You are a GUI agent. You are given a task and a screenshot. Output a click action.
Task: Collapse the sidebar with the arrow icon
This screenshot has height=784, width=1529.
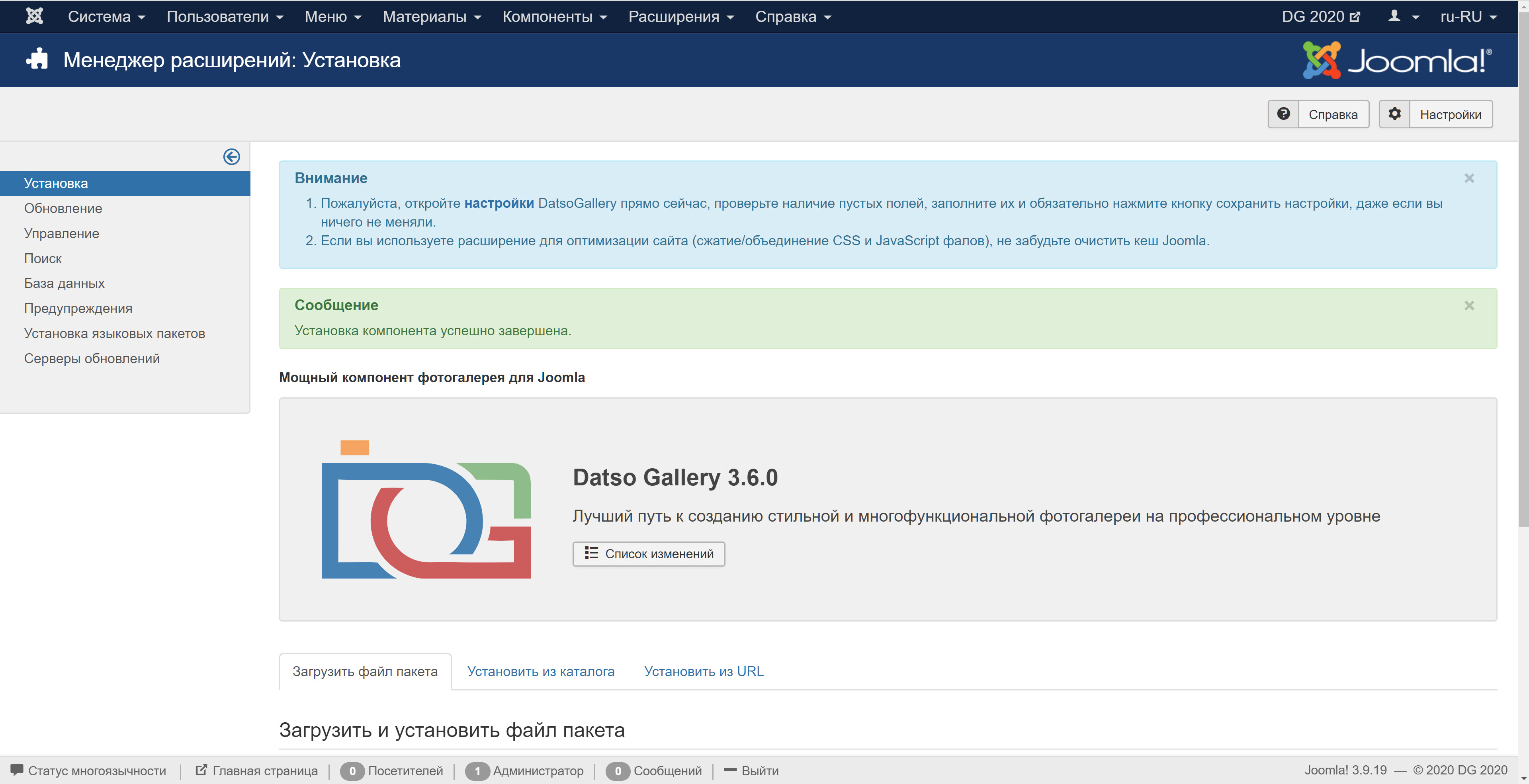231,157
